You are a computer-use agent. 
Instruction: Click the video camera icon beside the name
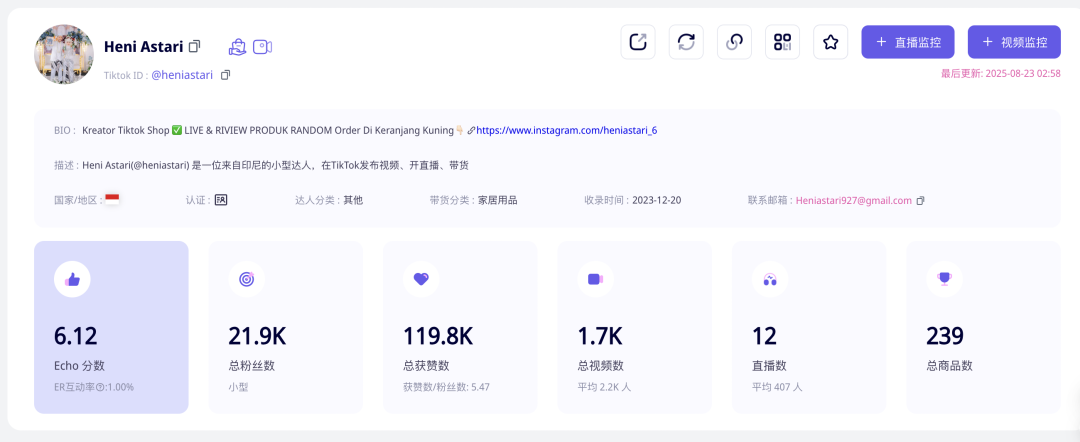click(x=262, y=46)
